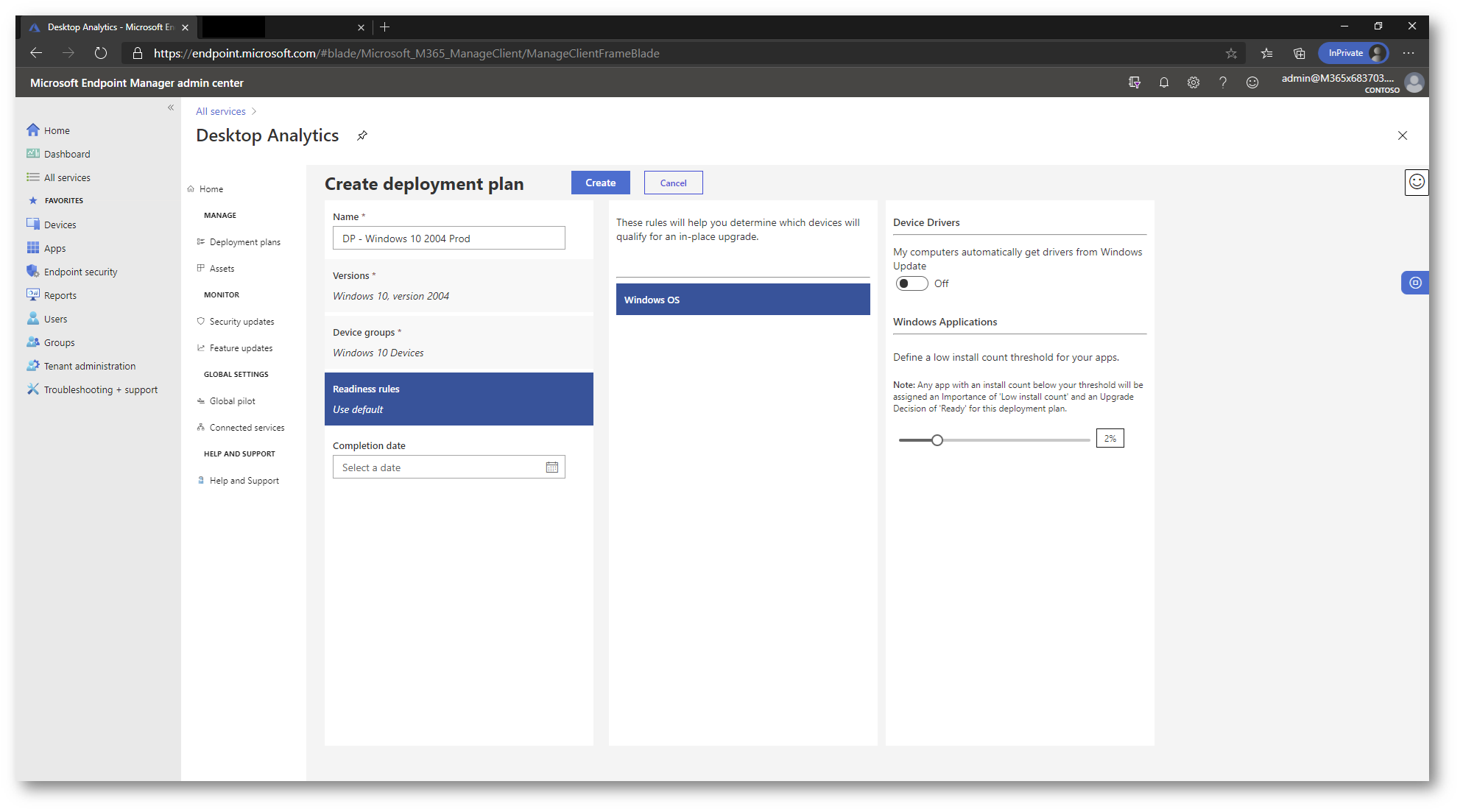Go back in the browser

[36, 53]
